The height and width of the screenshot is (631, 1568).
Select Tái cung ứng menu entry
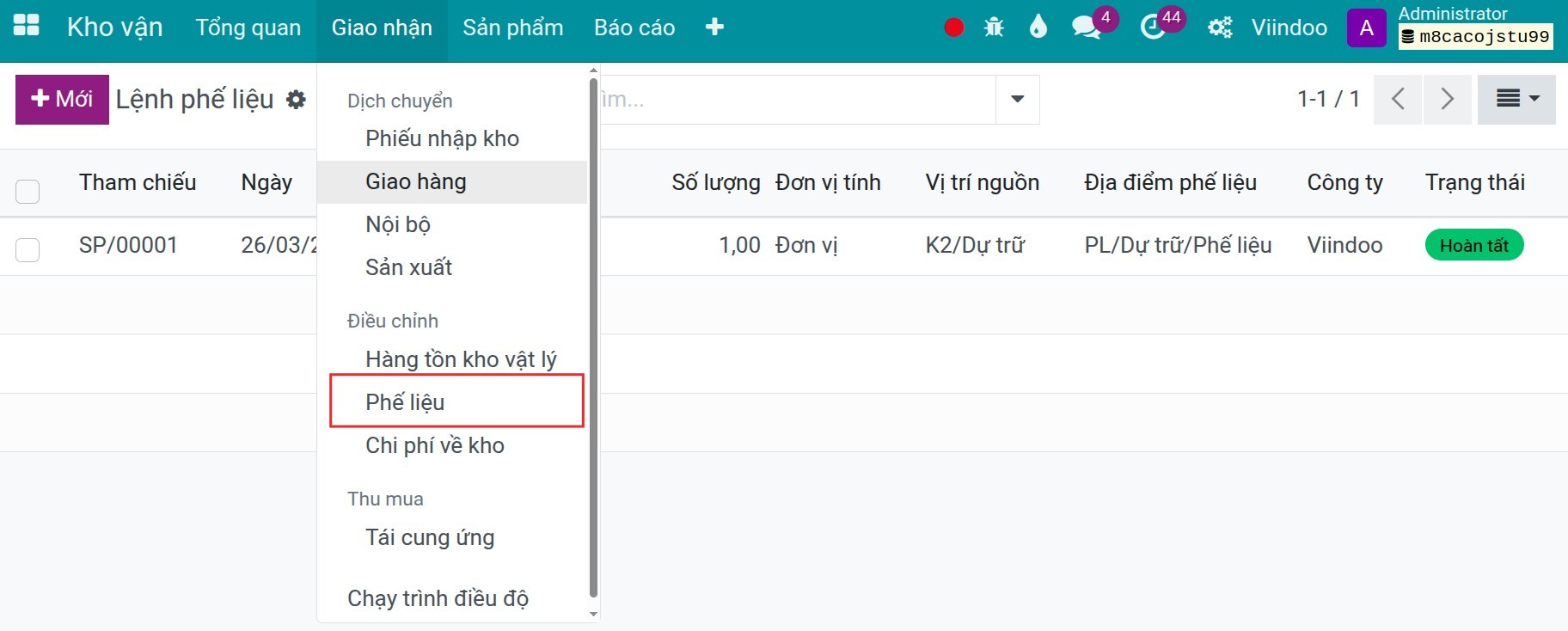click(x=452, y=537)
